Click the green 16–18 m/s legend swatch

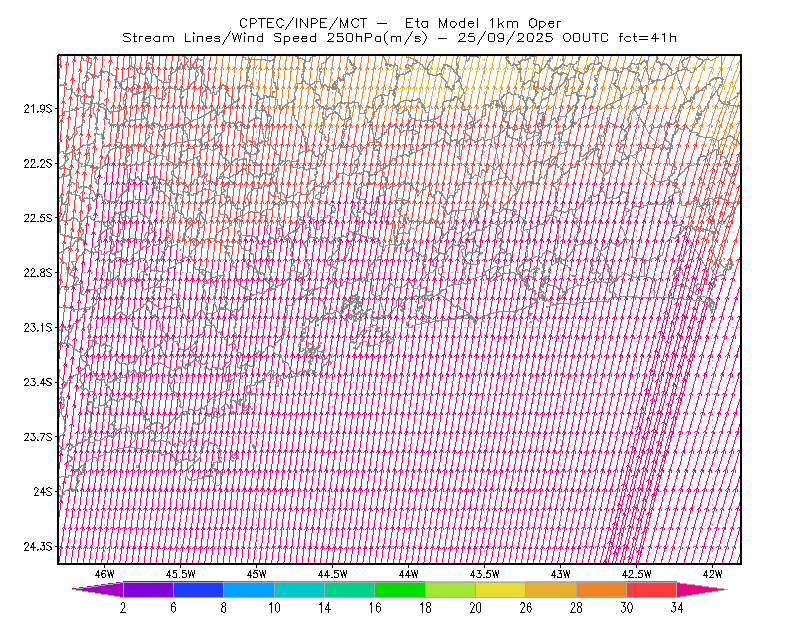[400, 589]
